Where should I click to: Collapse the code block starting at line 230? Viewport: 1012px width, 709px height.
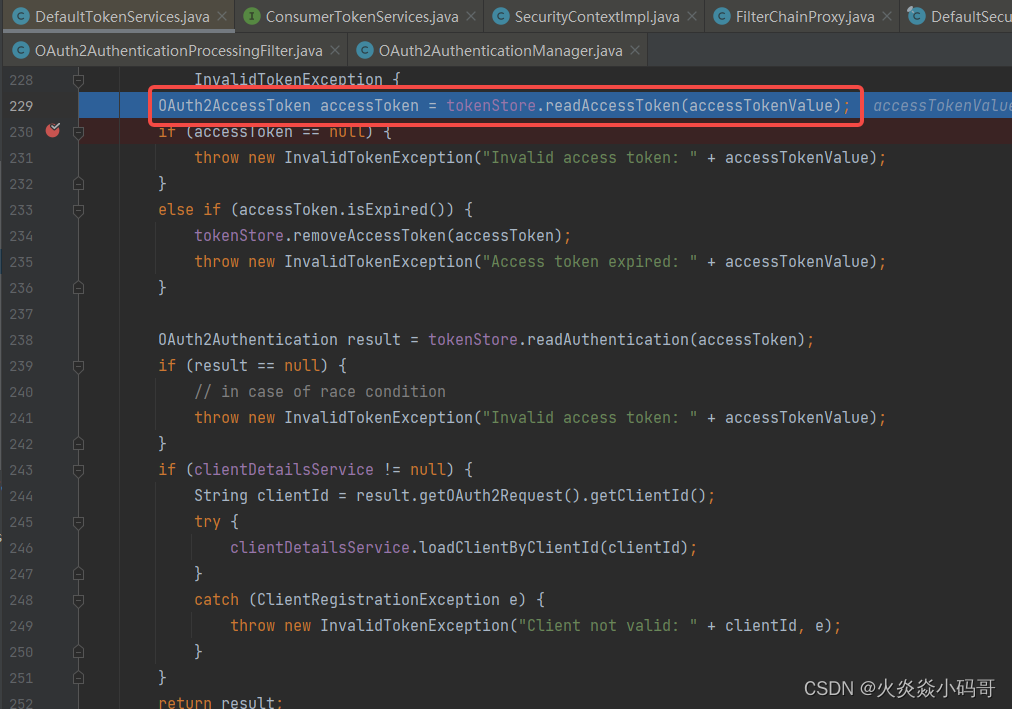click(78, 131)
